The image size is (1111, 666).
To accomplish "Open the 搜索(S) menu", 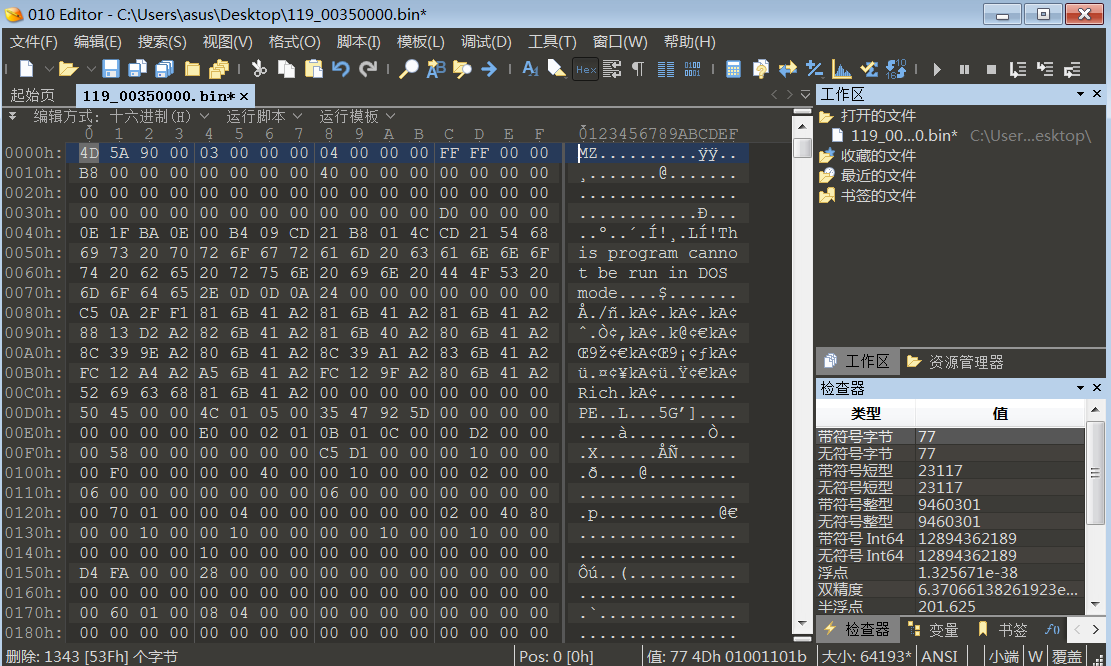I will tap(162, 42).
